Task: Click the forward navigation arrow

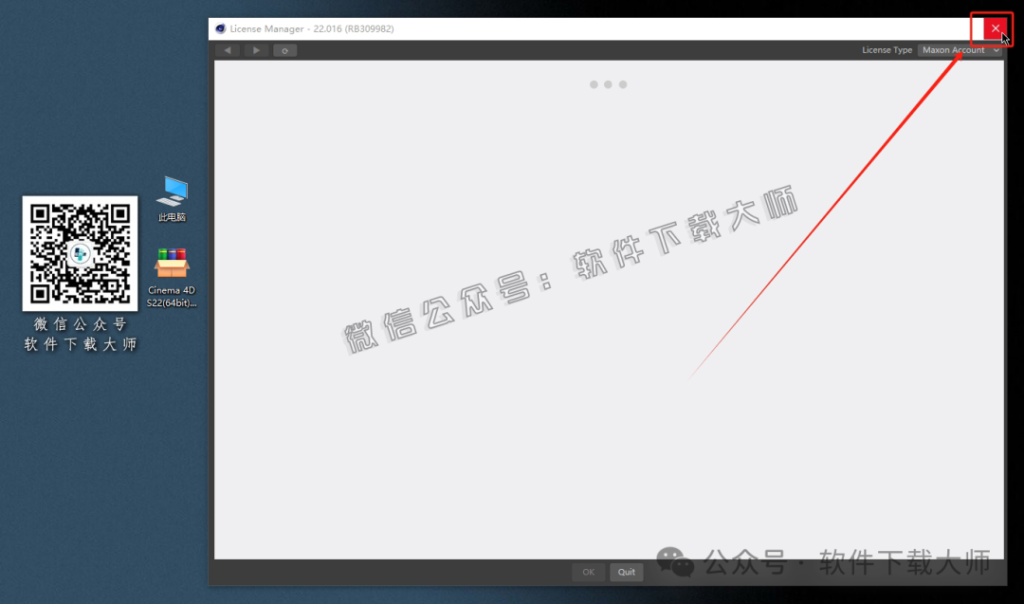Action: coord(256,49)
